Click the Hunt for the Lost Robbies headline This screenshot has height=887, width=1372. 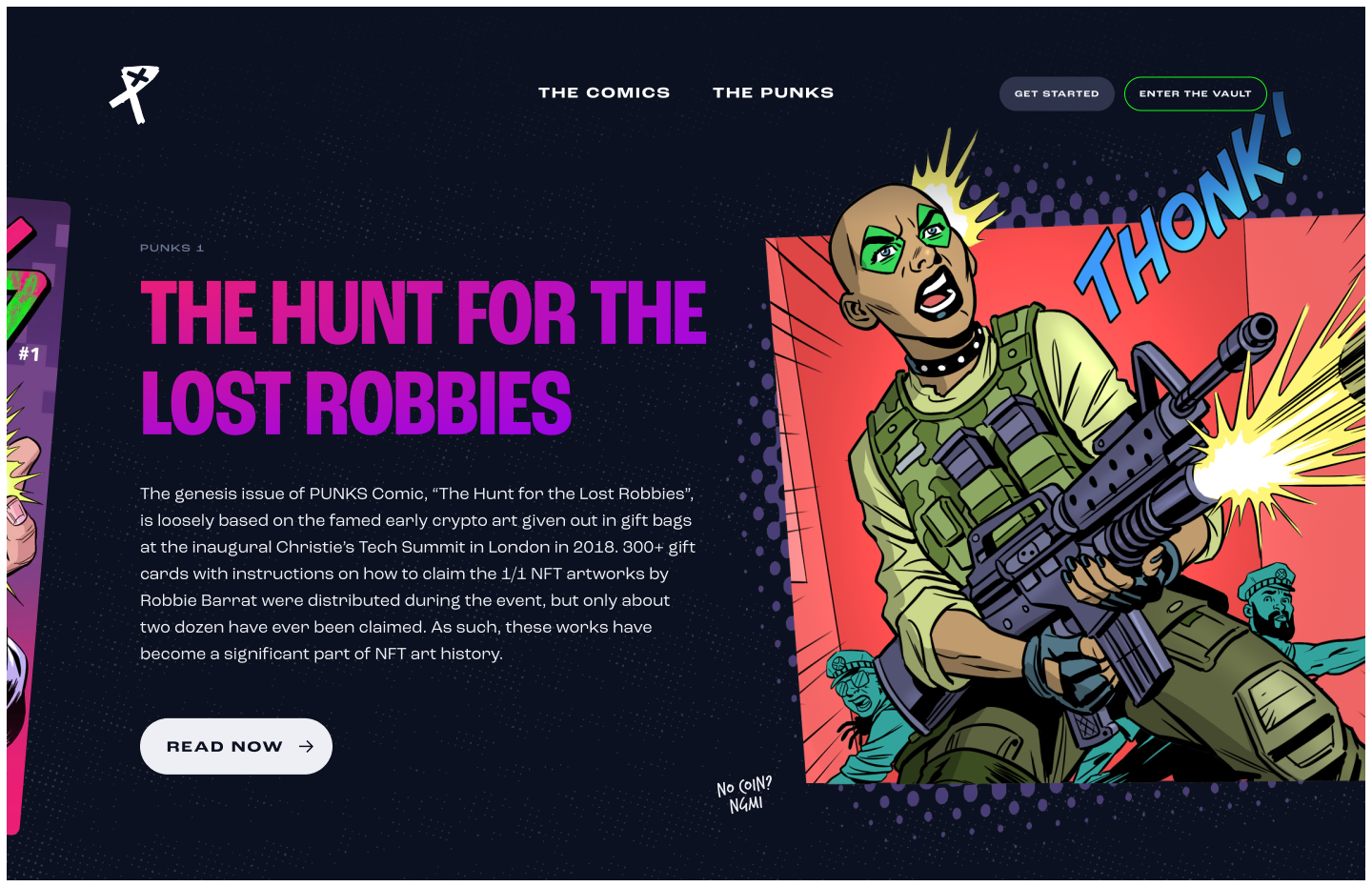point(423,357)
